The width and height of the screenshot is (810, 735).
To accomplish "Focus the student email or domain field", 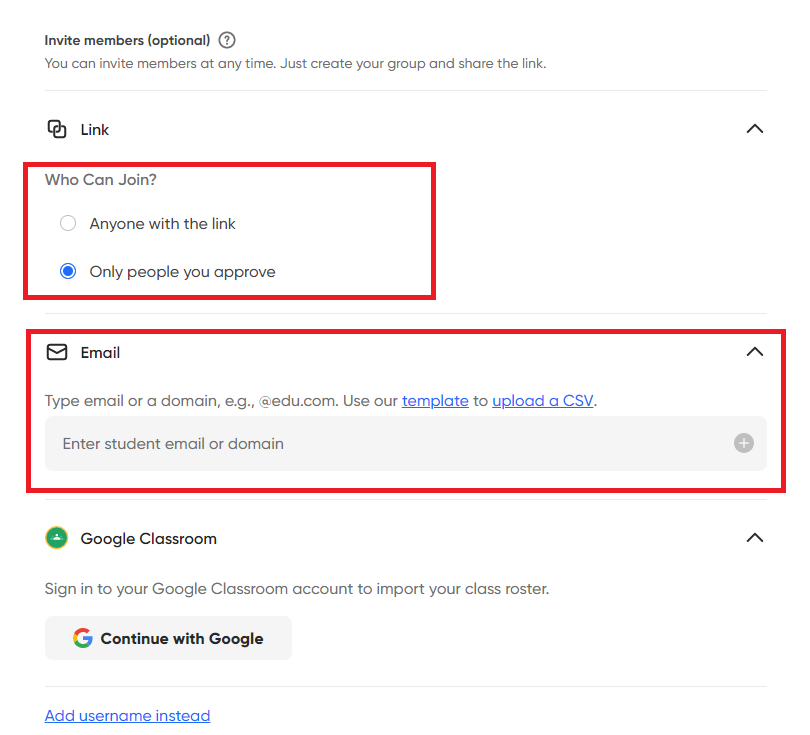I will pyautogui.click(x=390, y=443).
